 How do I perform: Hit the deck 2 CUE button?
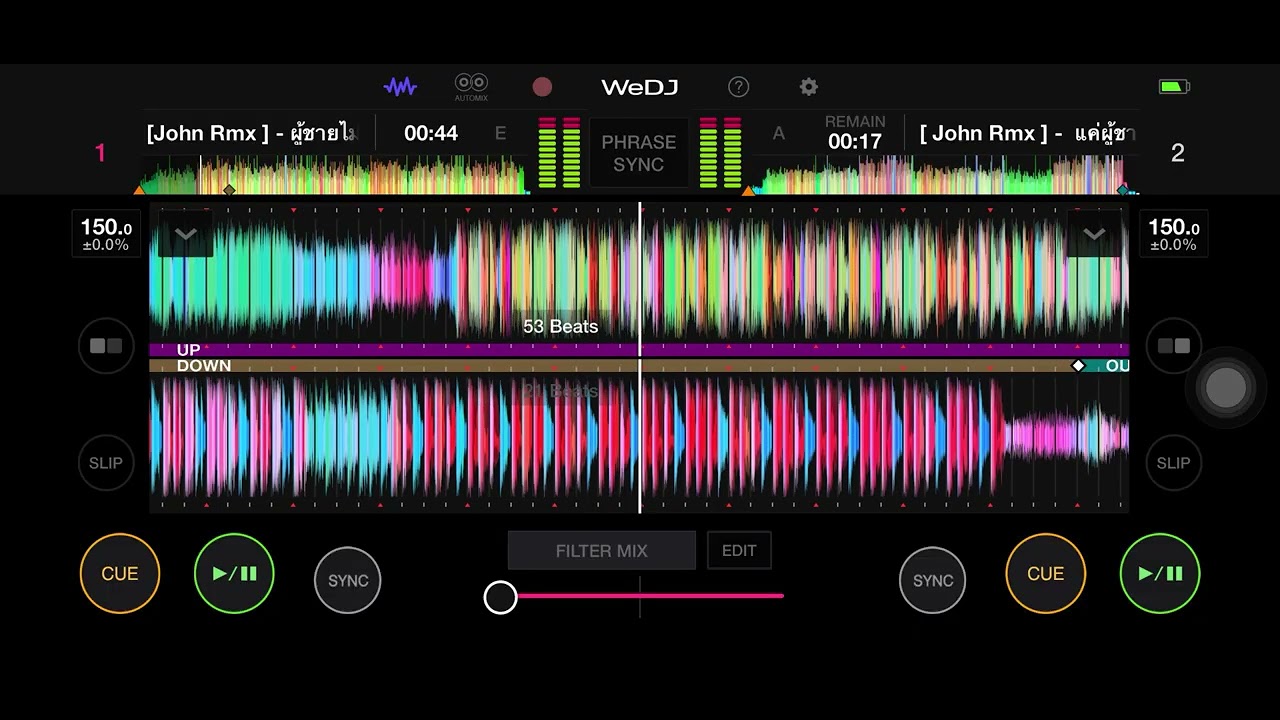pyautogui.click(x=1046, y=574)
